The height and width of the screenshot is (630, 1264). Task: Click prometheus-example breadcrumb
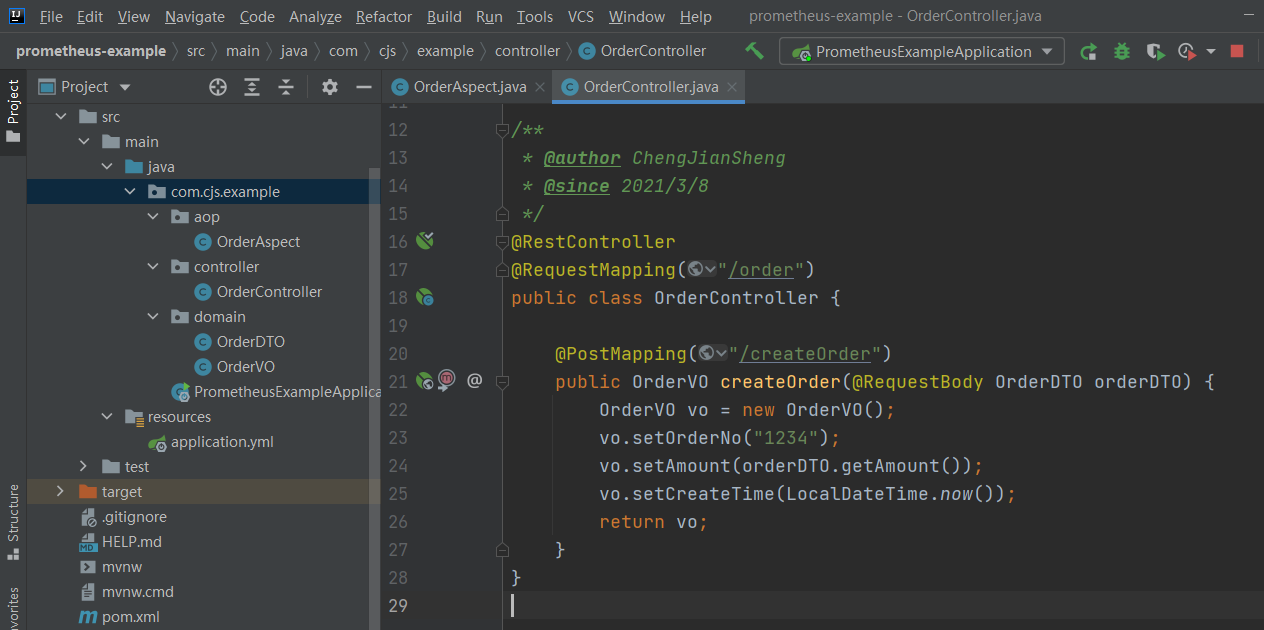[x=92, y=51]
